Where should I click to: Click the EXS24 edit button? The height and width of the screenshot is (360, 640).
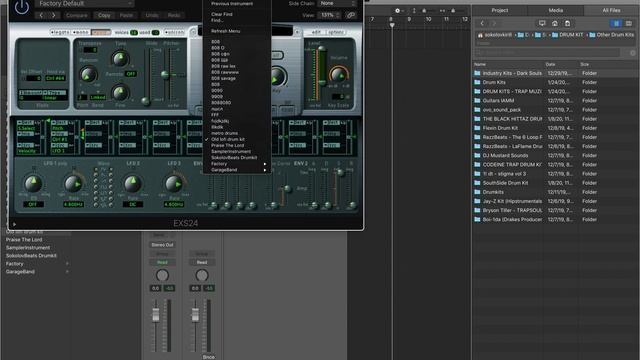[x=316, y=32]
